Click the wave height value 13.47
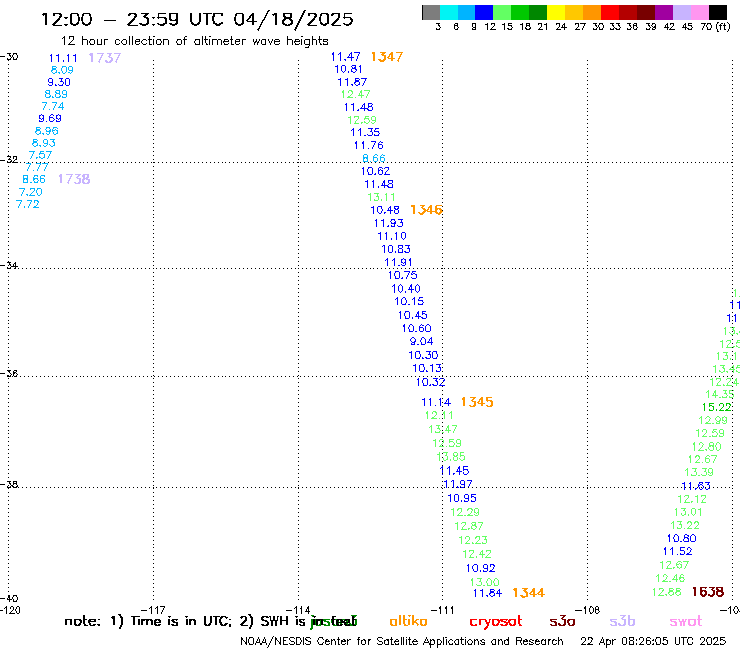Viewport: 740px width, 650px height. pos(443,429)
